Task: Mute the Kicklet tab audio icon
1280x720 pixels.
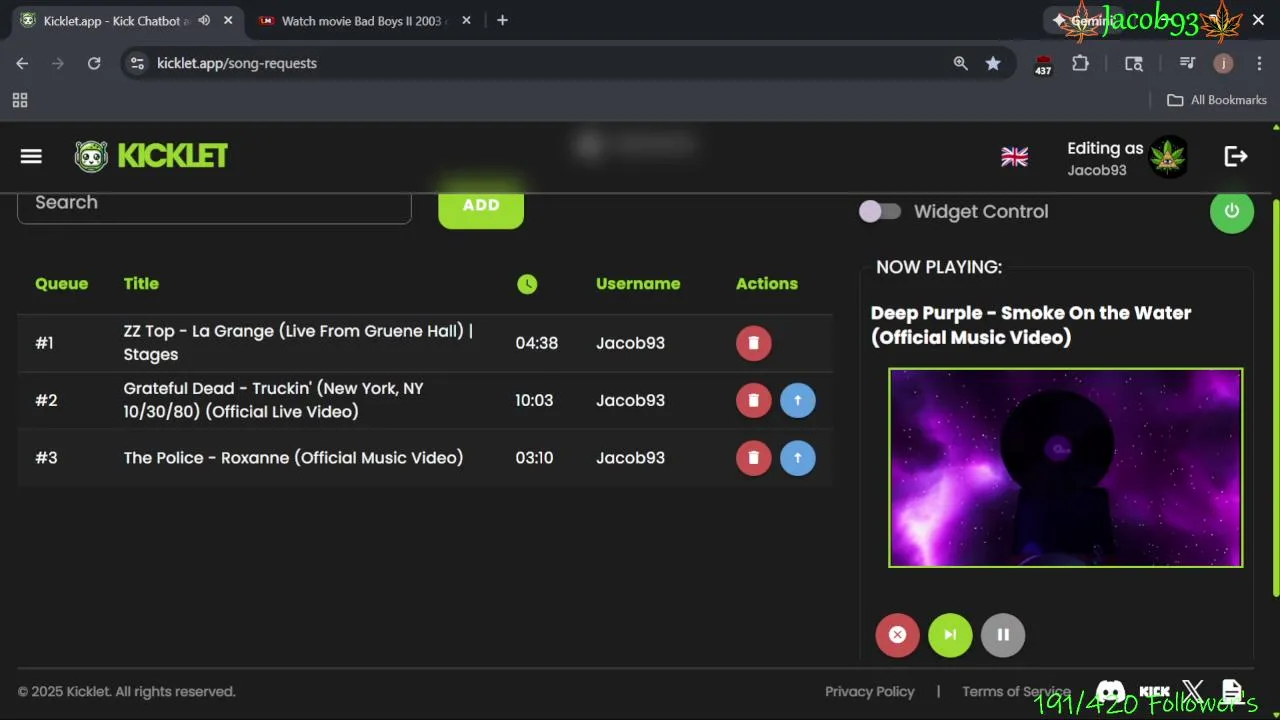Action: click(204, 20)
